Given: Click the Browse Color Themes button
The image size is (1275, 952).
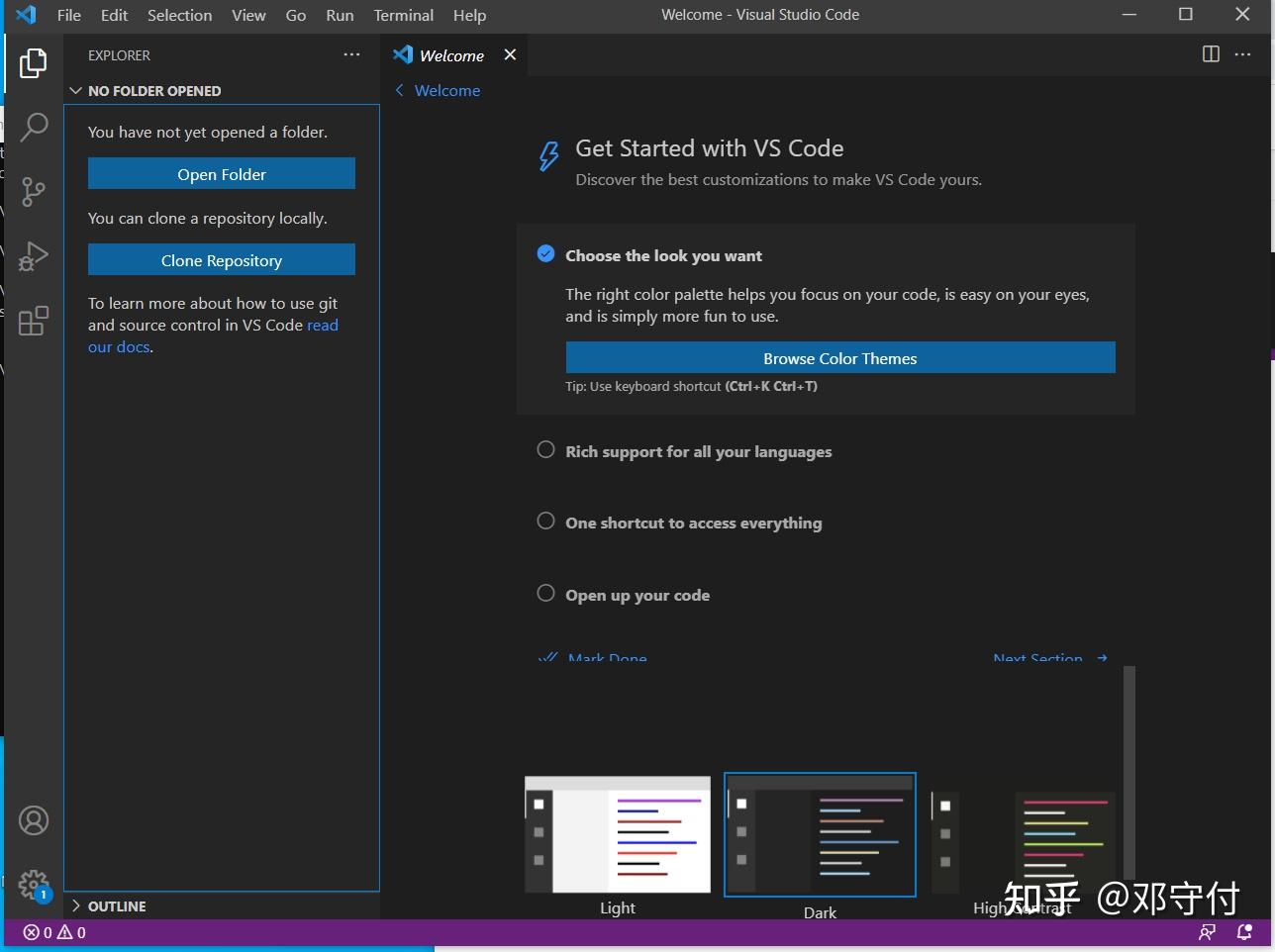Looking at the screenshot, I should (839, 357).
